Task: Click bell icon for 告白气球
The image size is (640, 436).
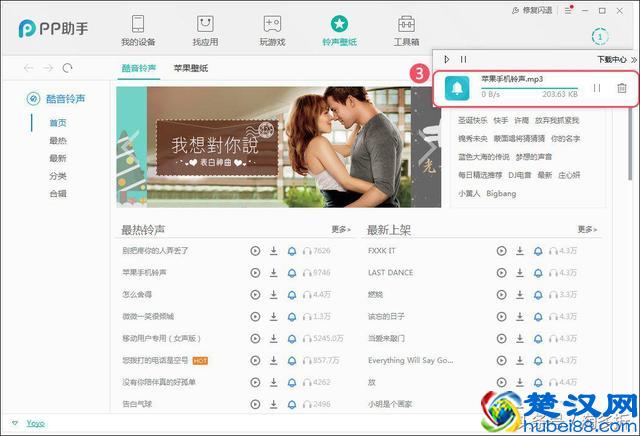Action: pos(292,404)
